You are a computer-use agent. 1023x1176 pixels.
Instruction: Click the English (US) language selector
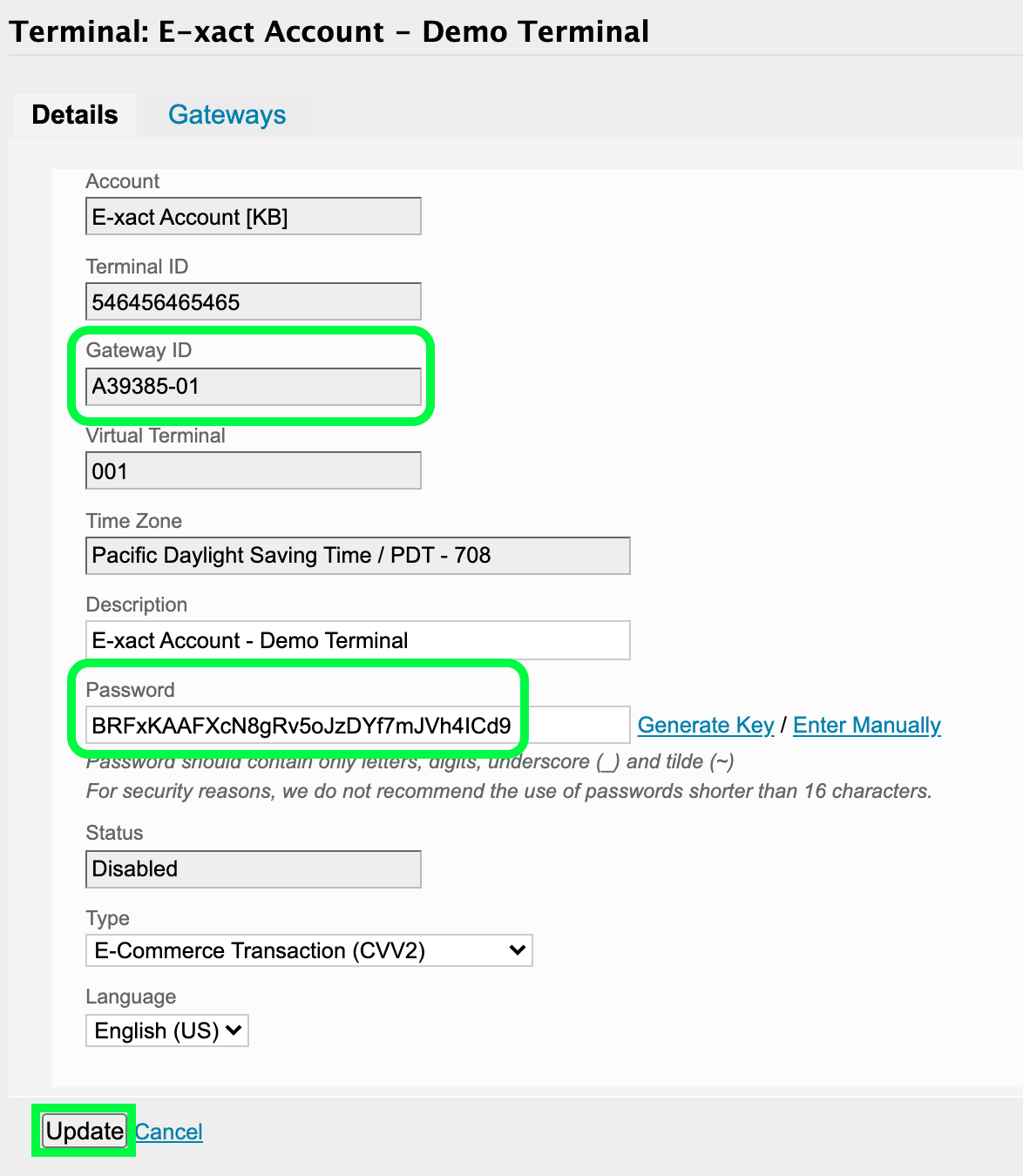pyautogui.click(x=166, y=1031)
